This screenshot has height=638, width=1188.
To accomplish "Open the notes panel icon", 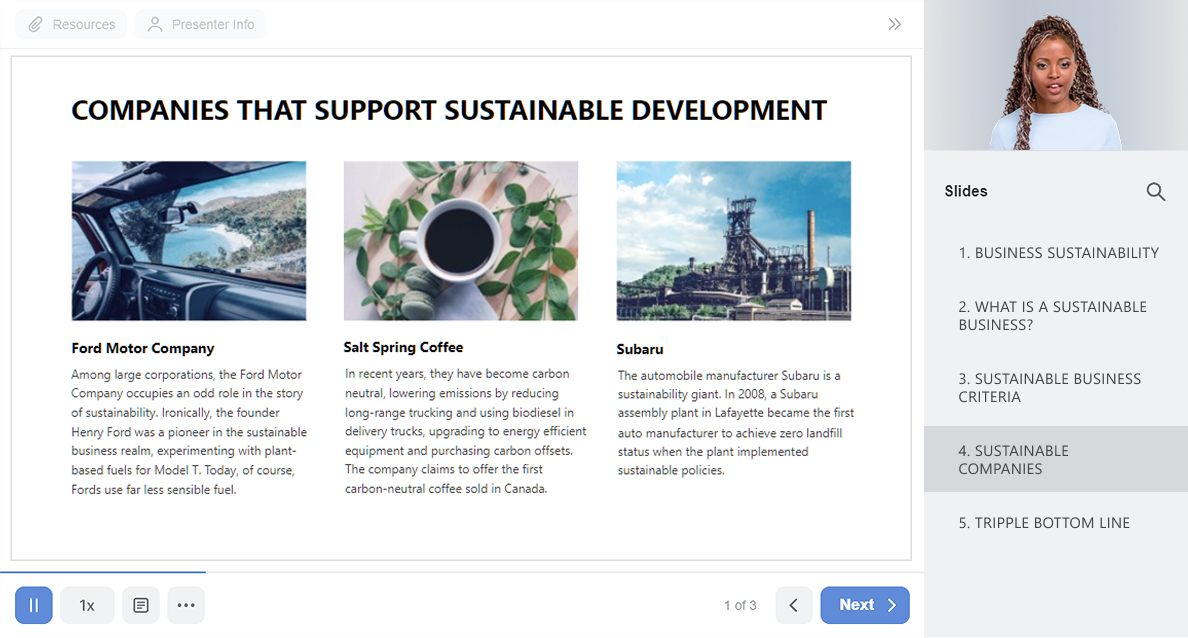I will [141, 605].
